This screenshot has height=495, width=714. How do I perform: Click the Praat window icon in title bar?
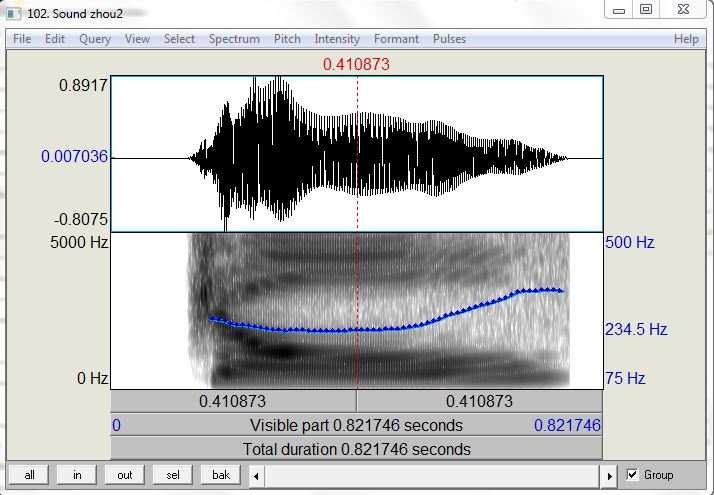tap(13, 13)
